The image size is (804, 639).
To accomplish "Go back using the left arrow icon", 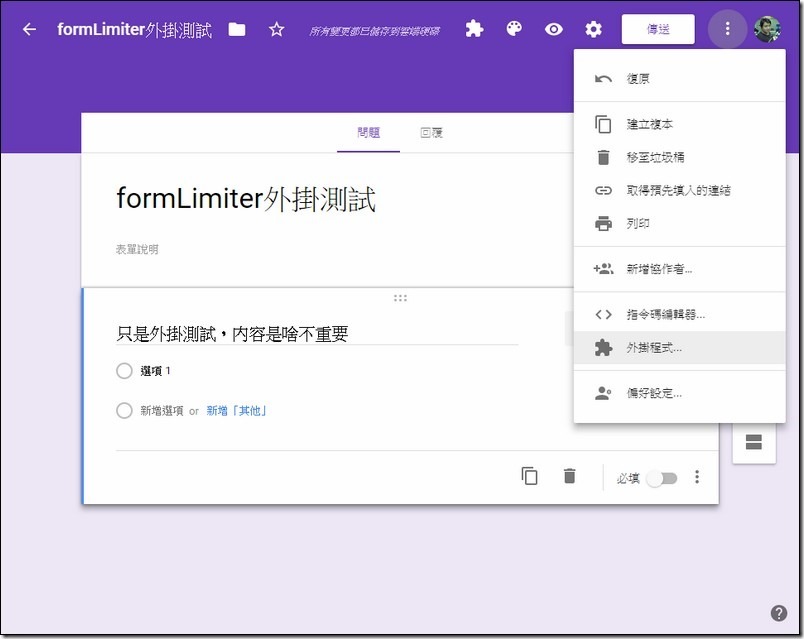I will coord(29,29).
